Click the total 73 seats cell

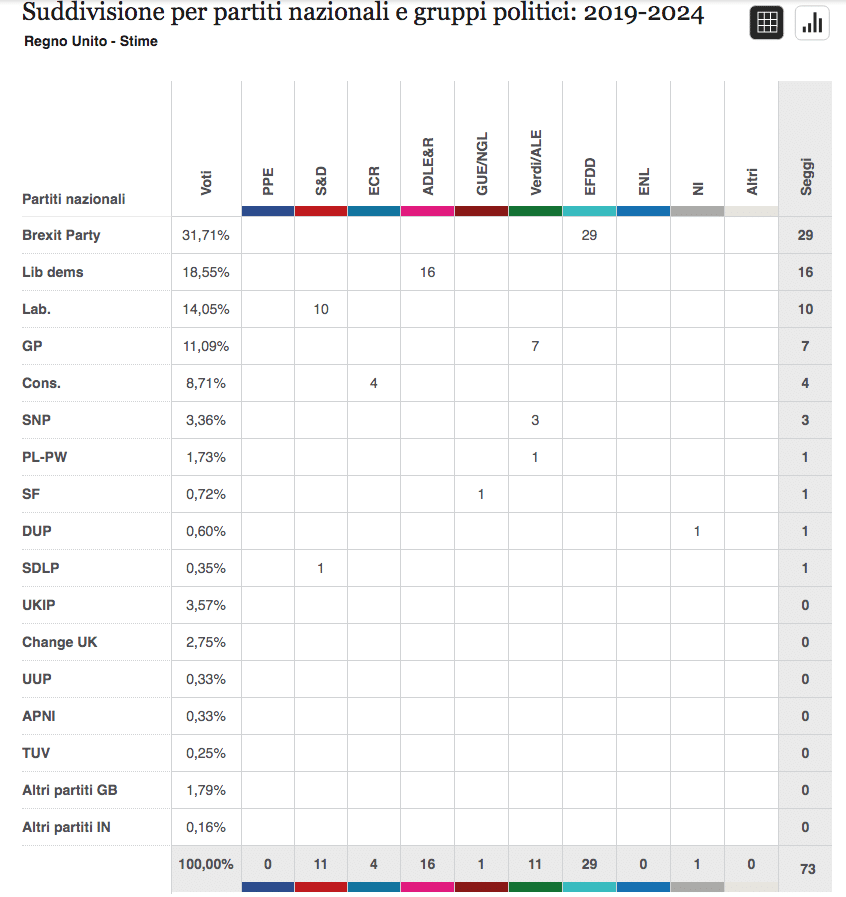806,869
